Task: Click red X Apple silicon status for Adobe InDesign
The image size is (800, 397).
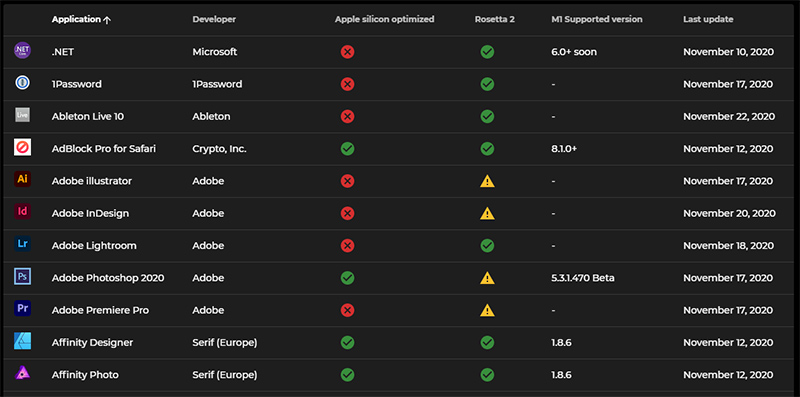Action: click(x=347, y=213)
